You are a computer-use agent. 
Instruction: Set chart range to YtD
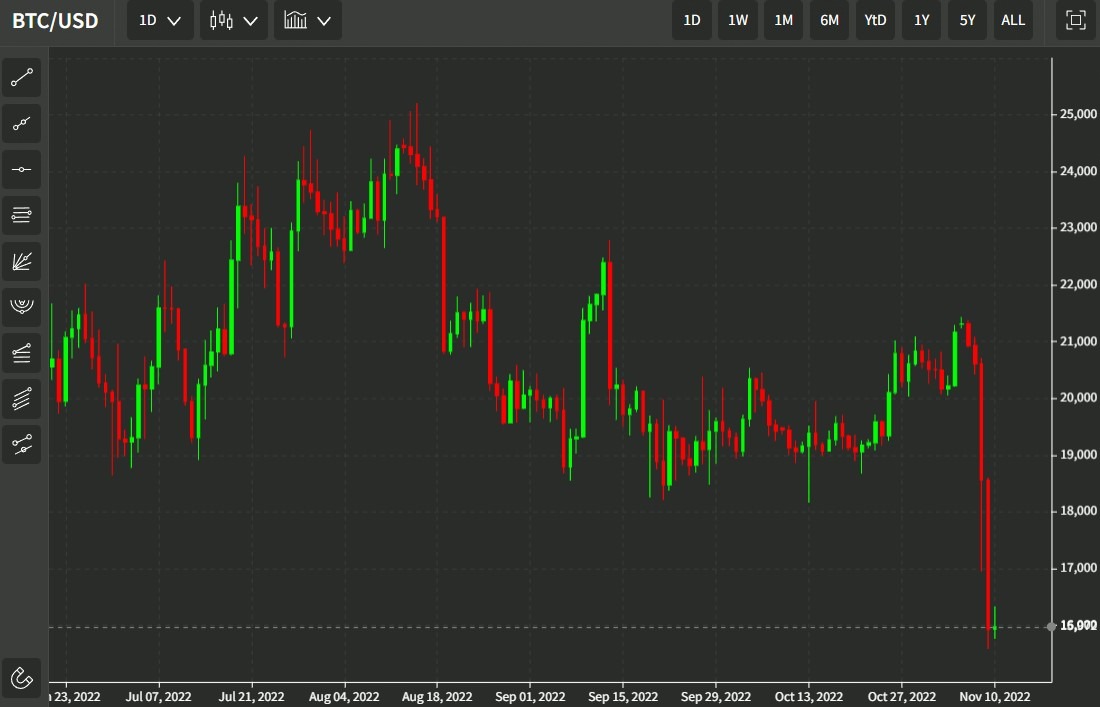pyautogui.click(x=875, y=20)
